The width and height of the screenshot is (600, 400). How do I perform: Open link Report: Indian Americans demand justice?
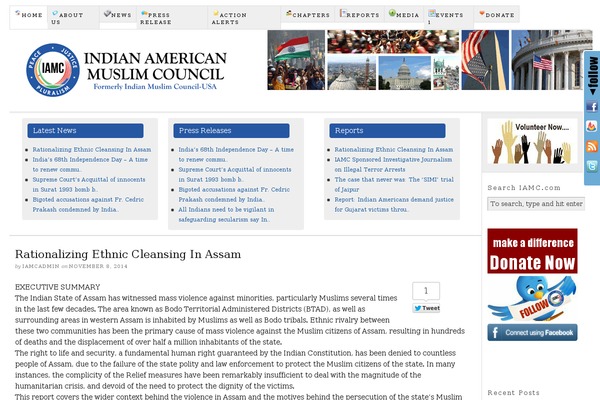(x=394, y=204)
